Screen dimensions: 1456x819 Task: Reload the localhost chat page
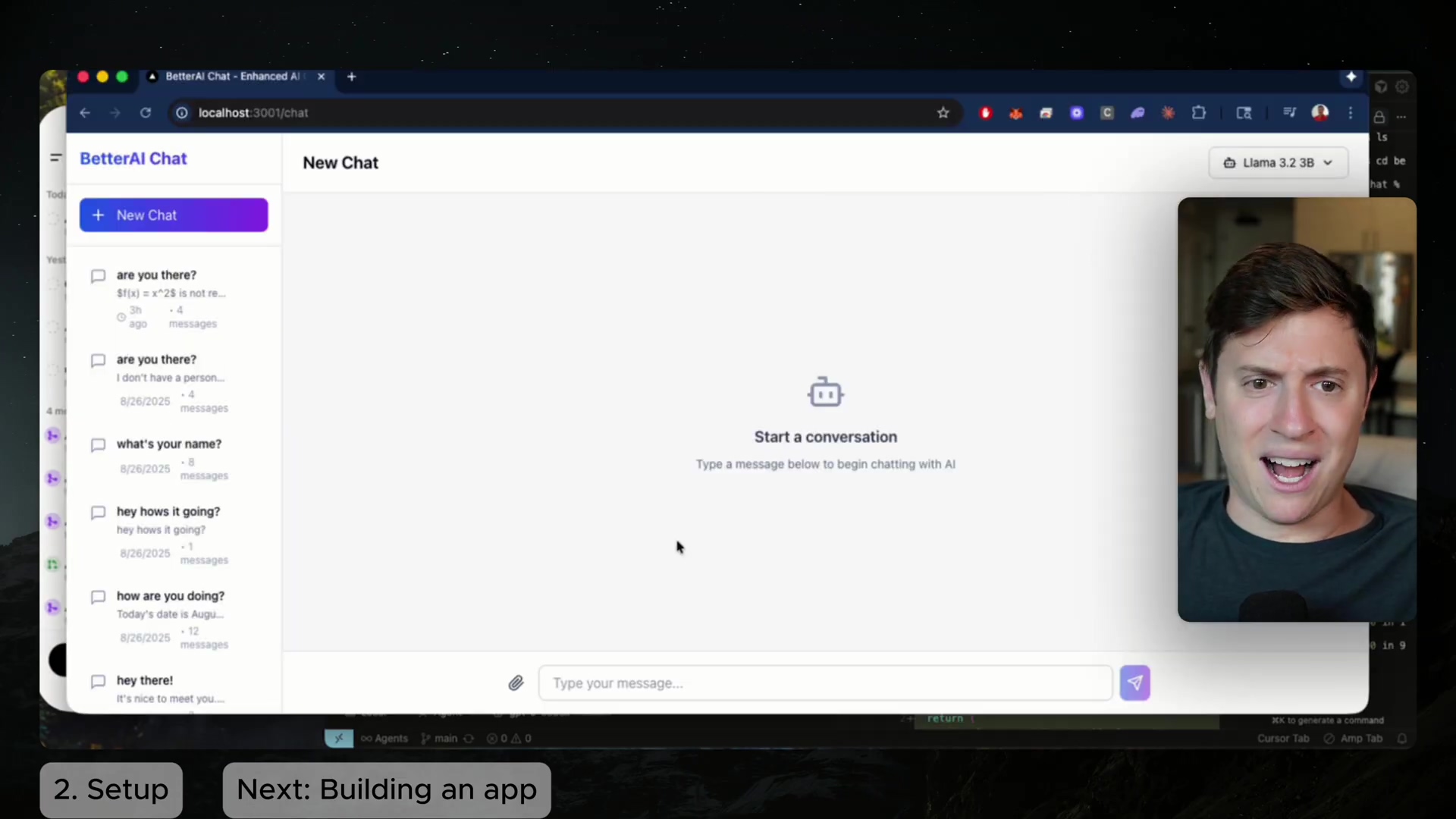(x=146, y=113)
